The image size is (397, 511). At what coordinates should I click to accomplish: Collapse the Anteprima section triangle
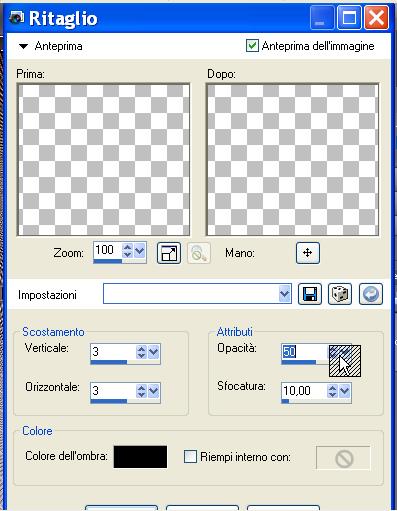(23, 46)
